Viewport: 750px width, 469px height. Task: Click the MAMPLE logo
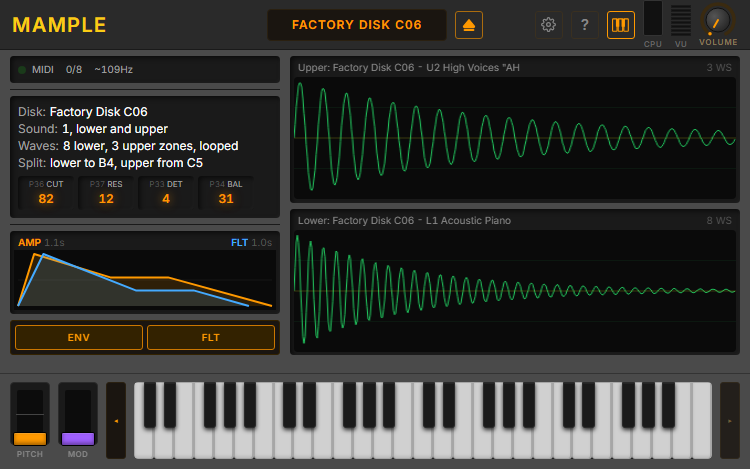pos(59,25)
